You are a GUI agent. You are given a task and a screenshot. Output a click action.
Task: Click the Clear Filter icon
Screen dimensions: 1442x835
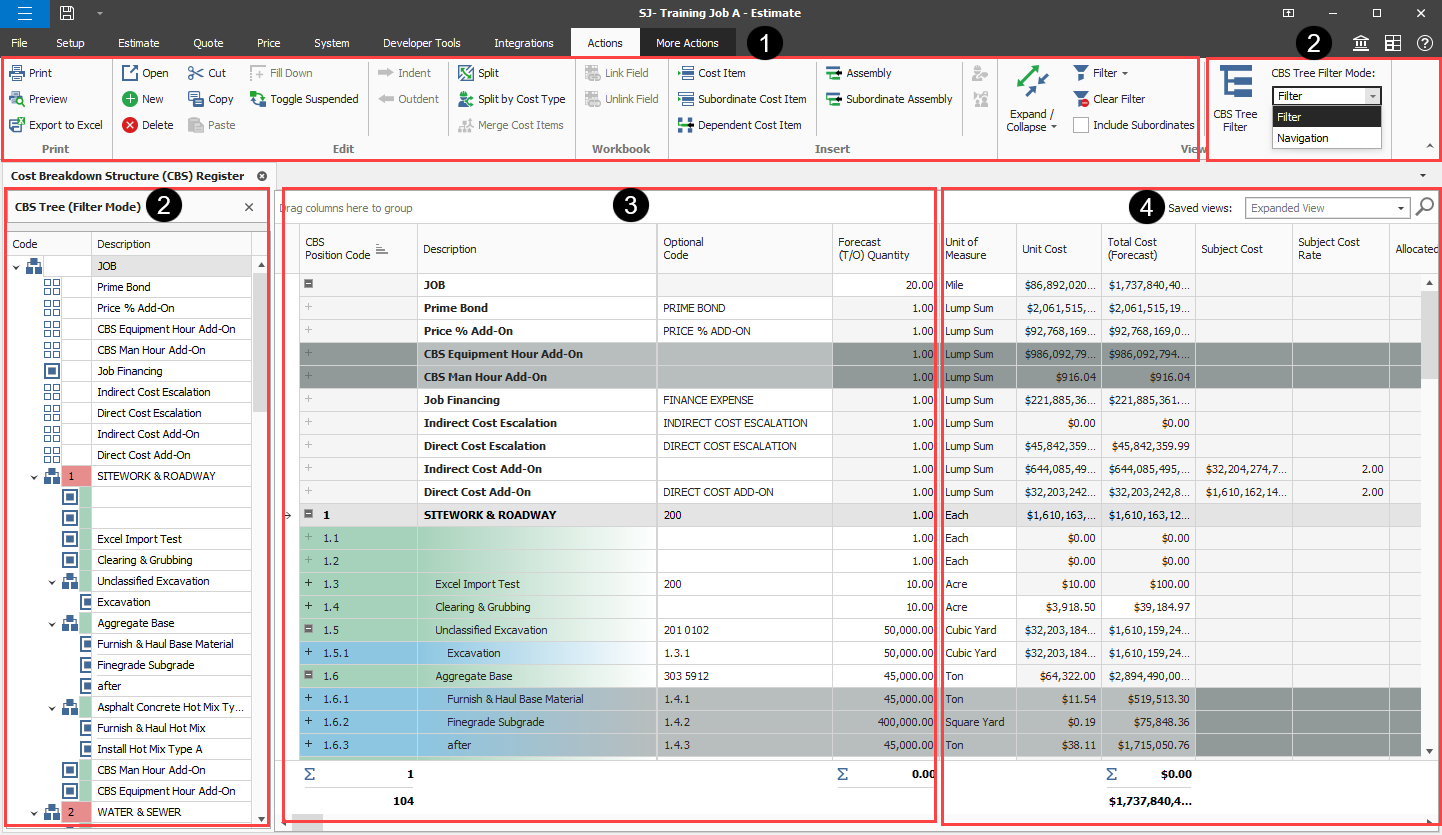[x=1081, y=99]
